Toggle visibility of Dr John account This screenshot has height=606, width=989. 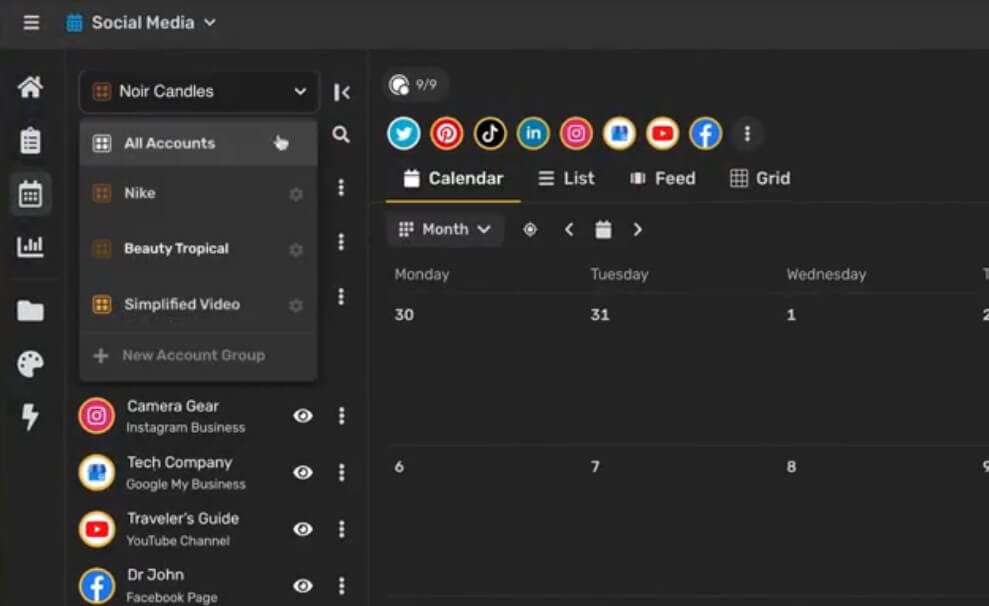coord(303,586)
